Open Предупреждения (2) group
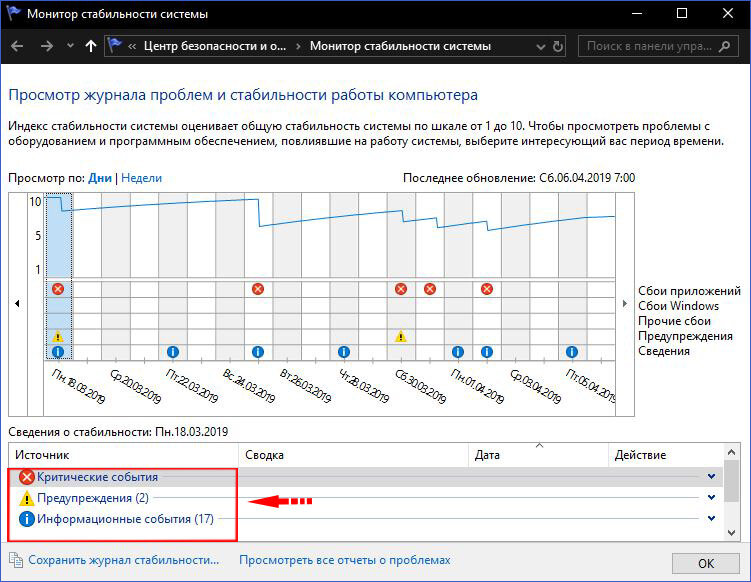751x582 pixels. [x=93, y=498]
